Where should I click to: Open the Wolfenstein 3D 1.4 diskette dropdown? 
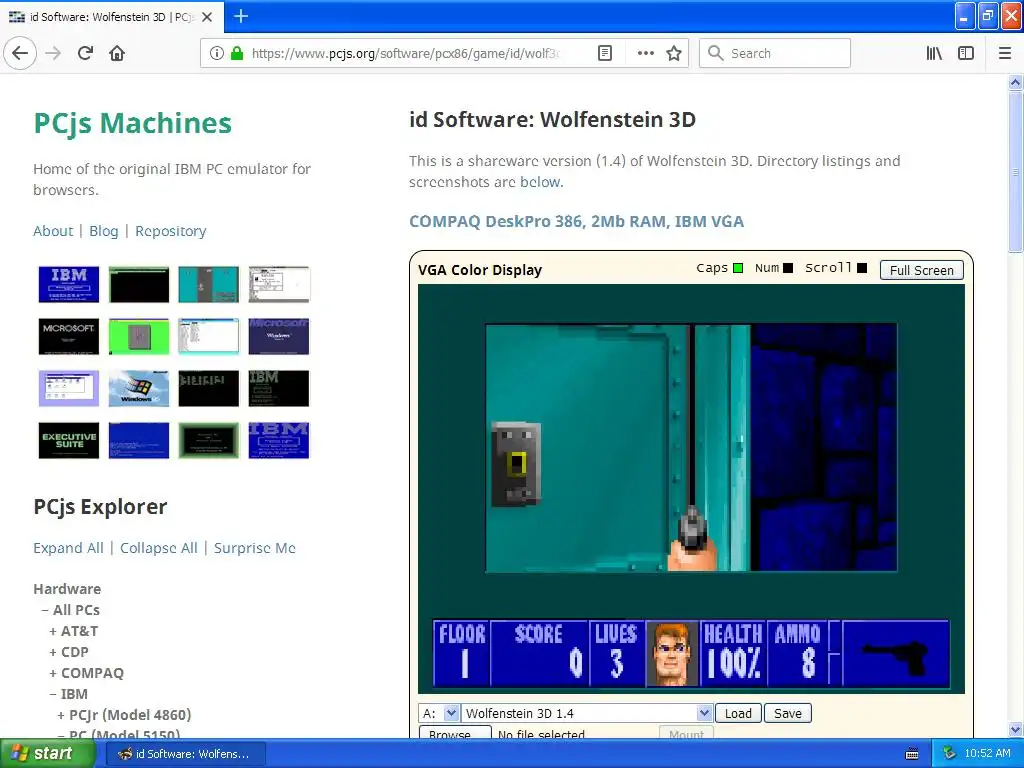[587, 713]
